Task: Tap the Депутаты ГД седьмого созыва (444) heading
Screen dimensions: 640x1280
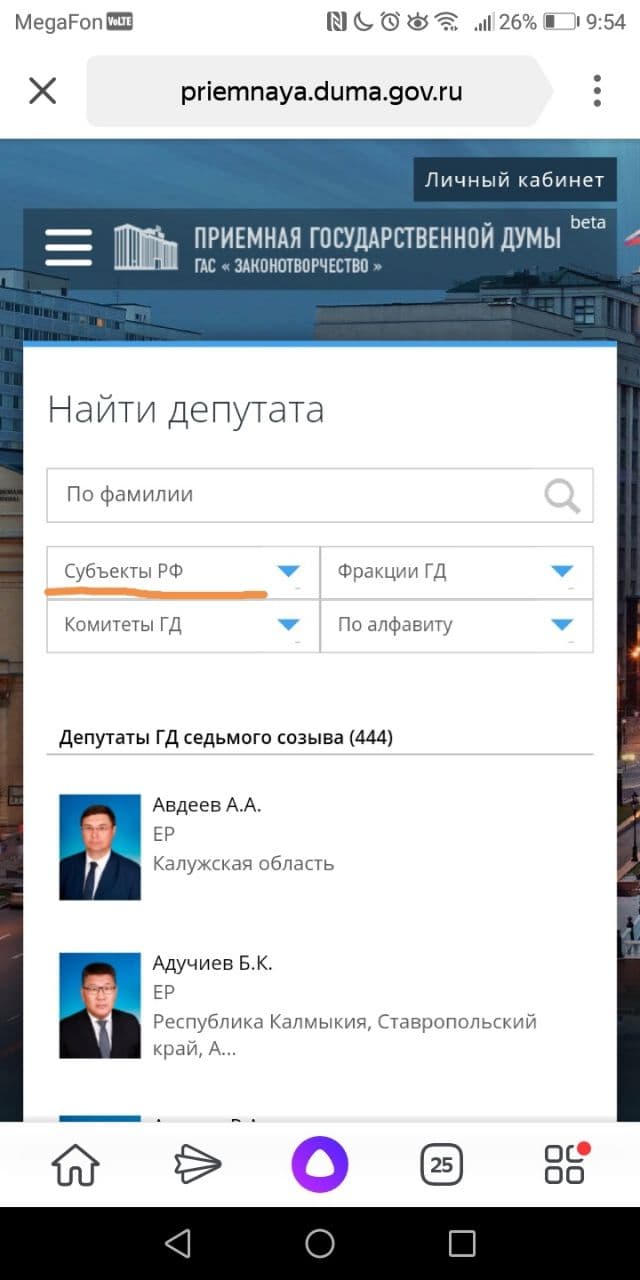Action: pos(226,738)
